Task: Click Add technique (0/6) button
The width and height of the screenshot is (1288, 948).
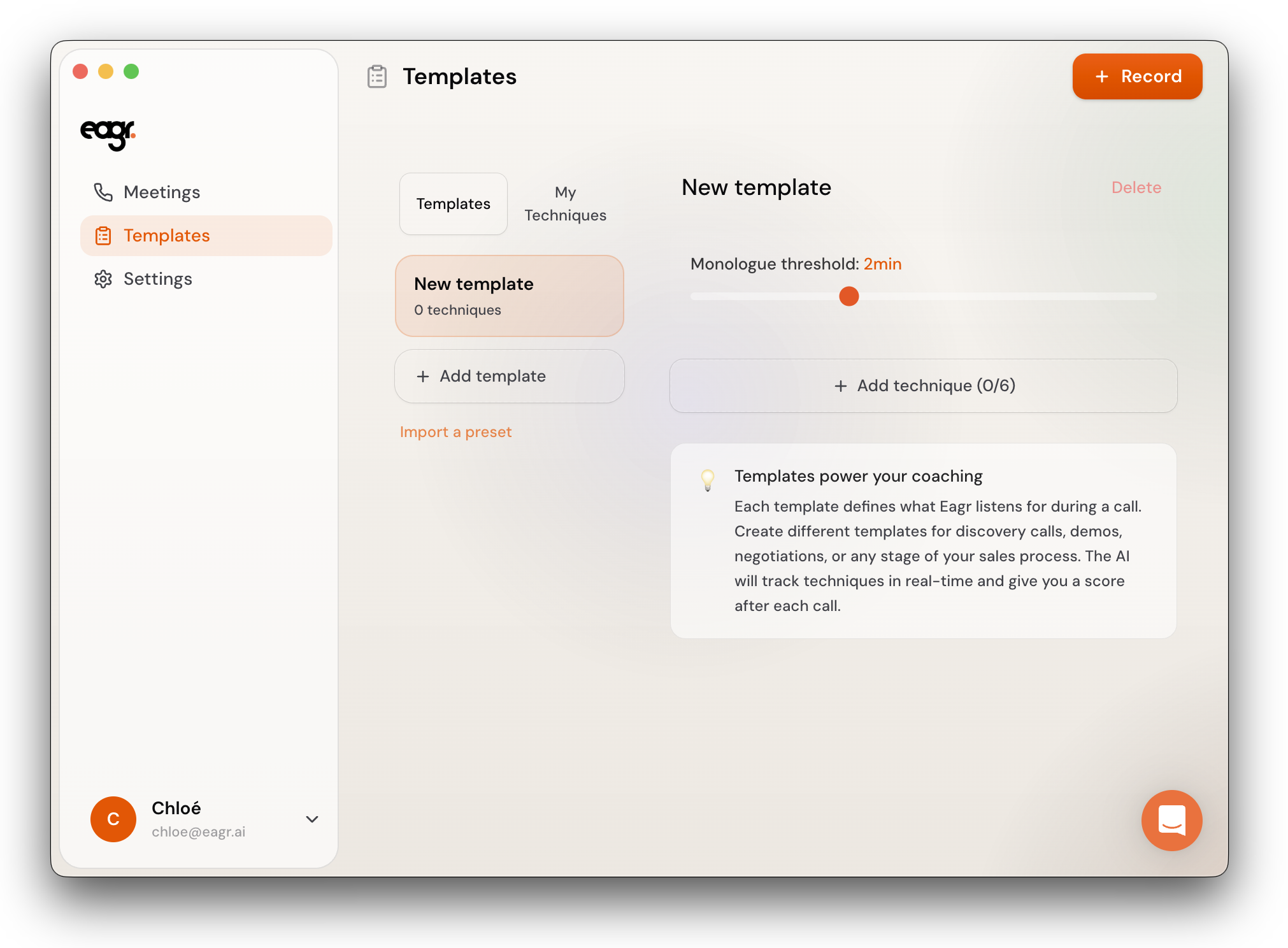Action: pos(923,385)
